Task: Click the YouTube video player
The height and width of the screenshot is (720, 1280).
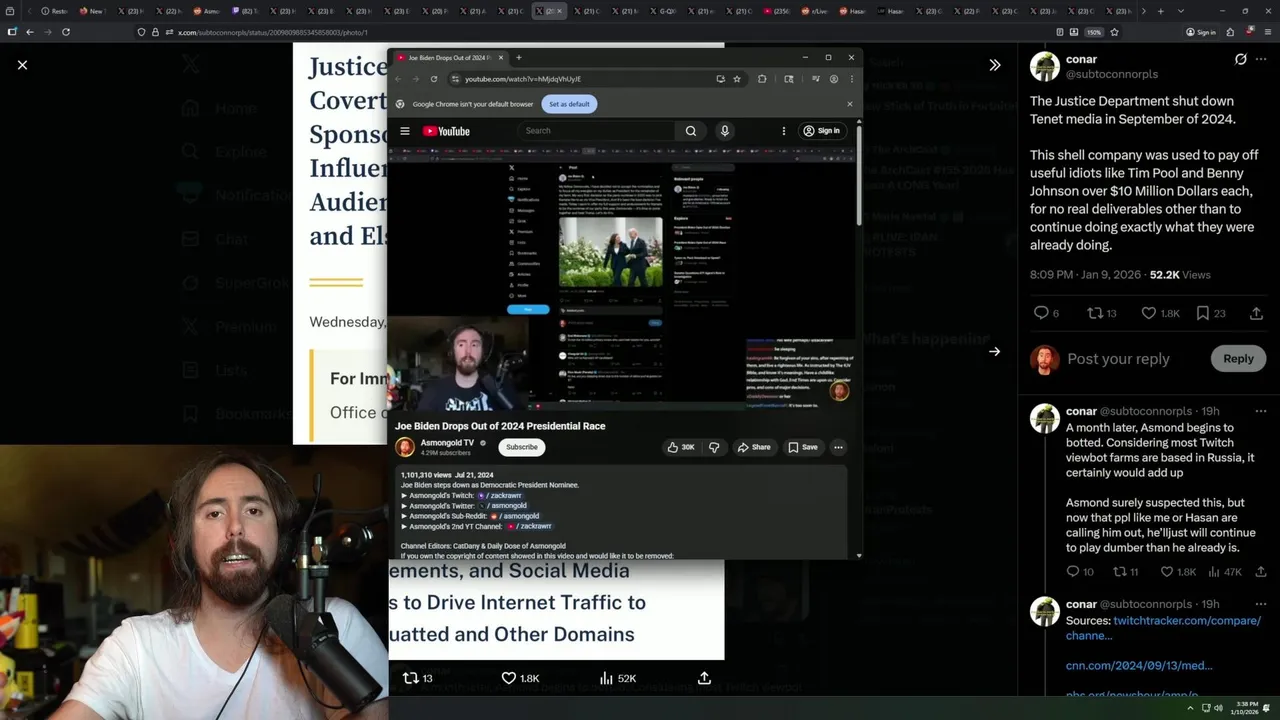Action: coord(622,278)
